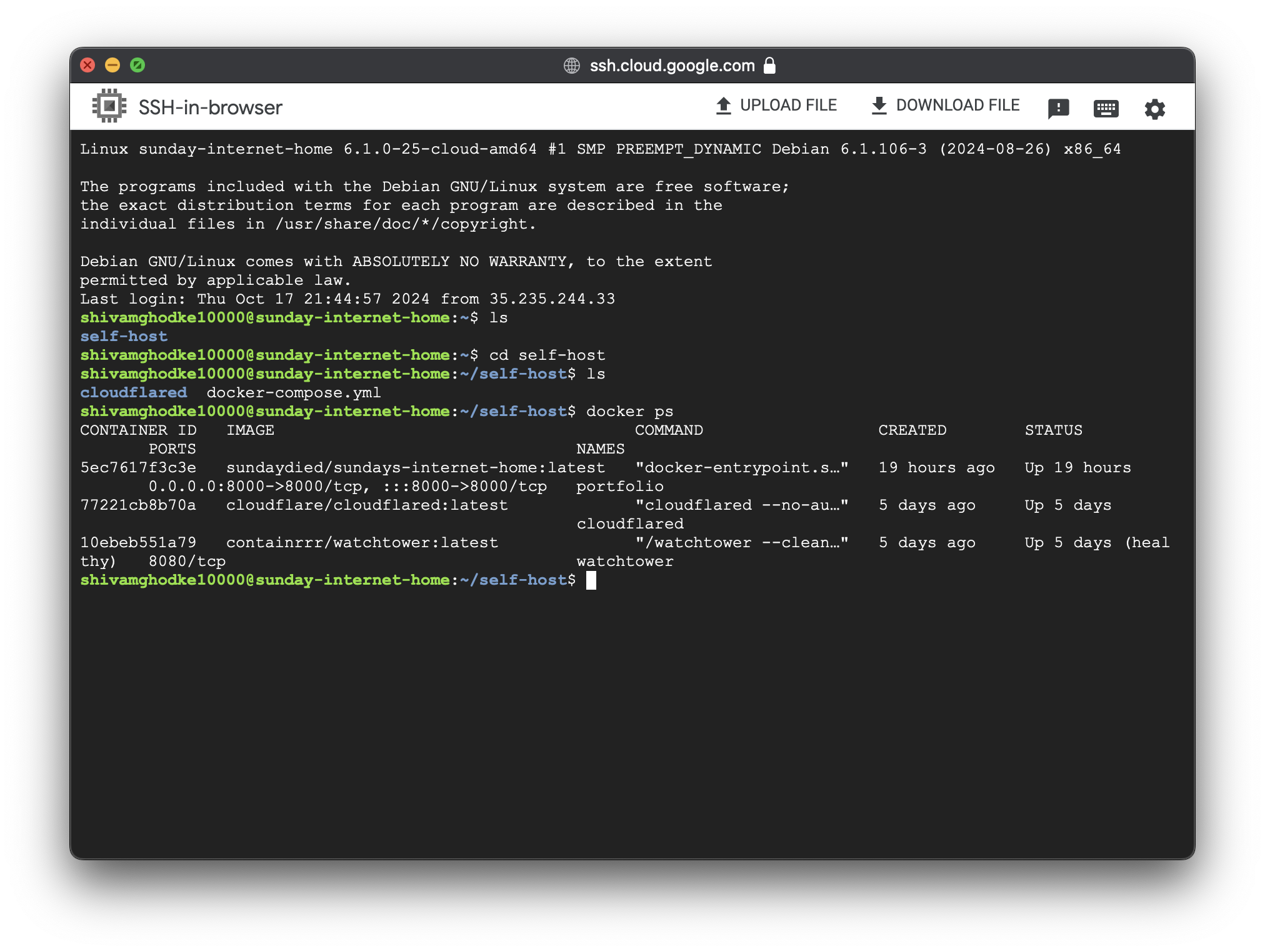
Task: Click the blue self-host directory name
Action: 124,337
